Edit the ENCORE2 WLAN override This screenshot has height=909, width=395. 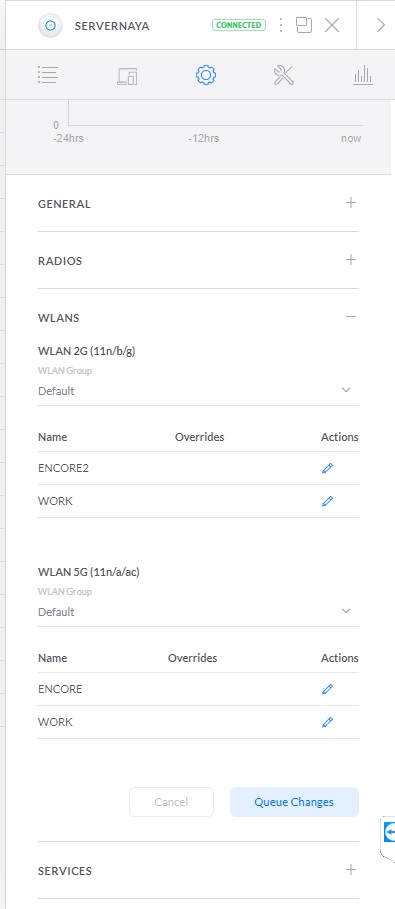(x=327, y=468)
